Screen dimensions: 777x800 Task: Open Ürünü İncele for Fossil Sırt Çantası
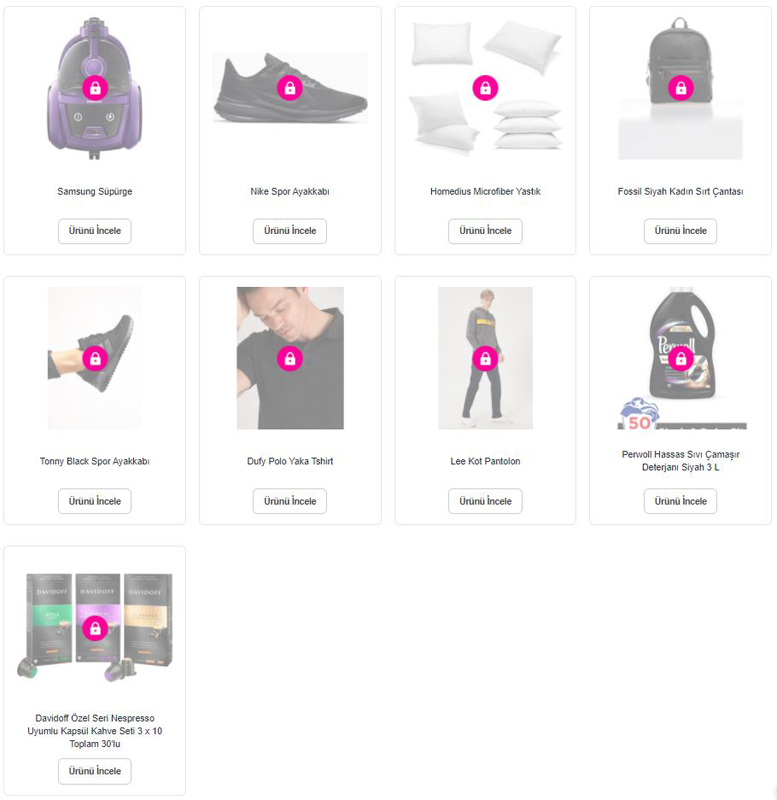(x=681, y=231)
